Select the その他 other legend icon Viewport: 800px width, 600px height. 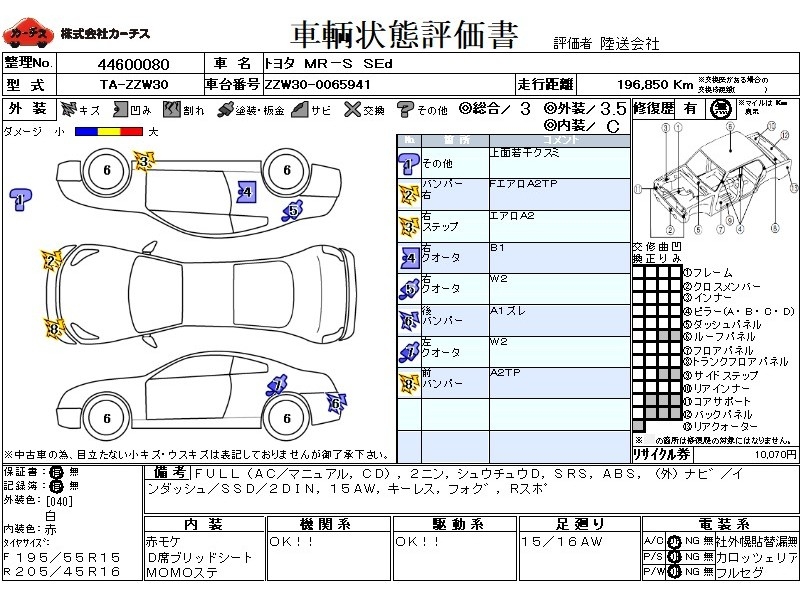tap(405, 109)
